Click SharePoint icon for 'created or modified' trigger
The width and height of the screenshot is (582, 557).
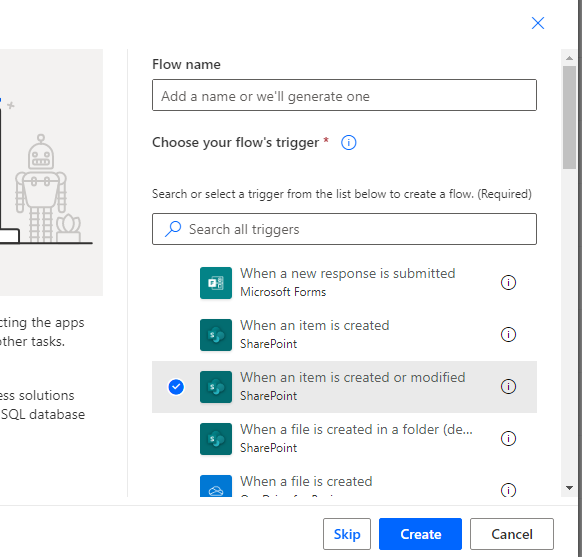216,387
